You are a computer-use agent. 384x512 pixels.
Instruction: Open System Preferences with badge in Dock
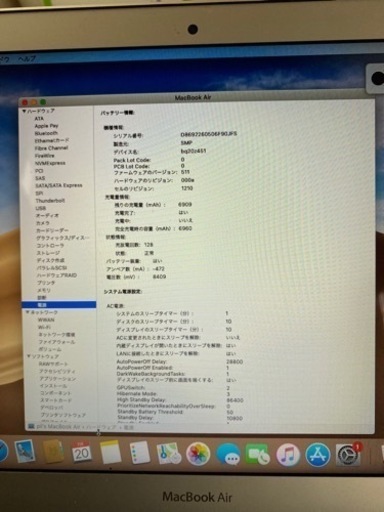(x=348, y=454)
